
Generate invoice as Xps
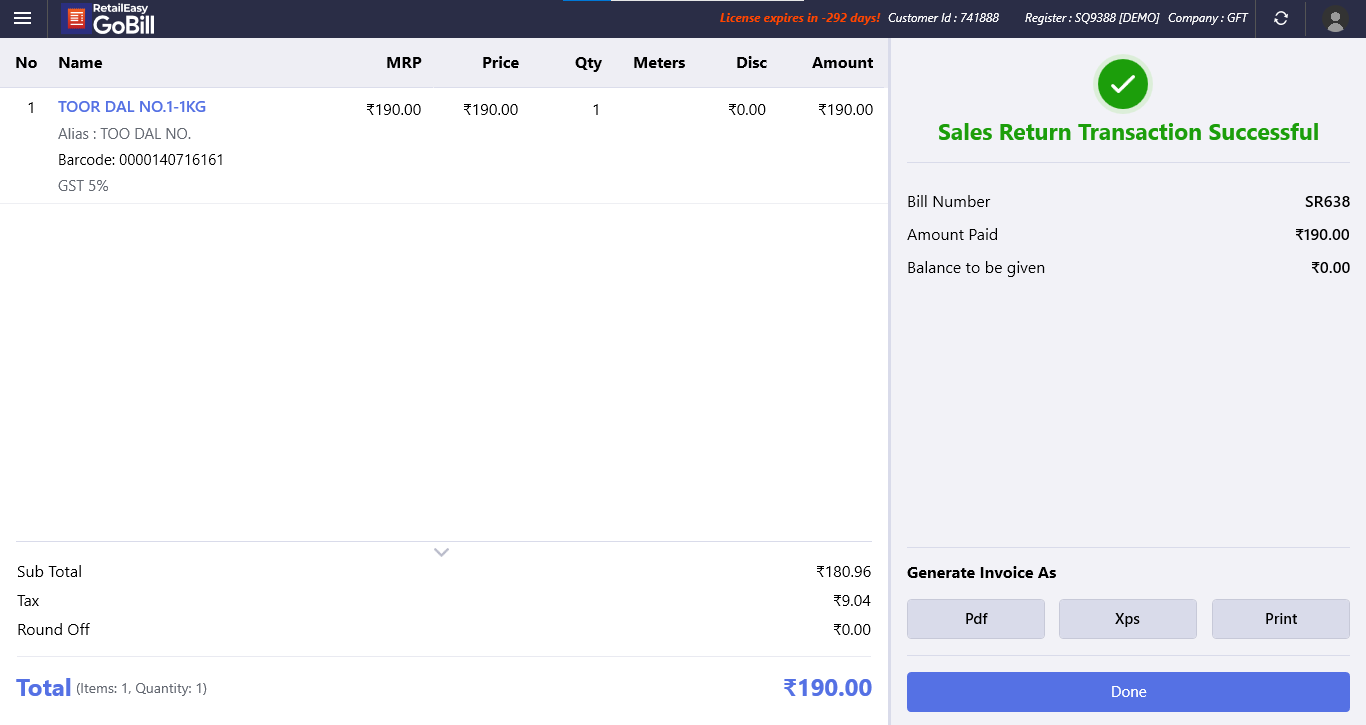(1127, 619)
